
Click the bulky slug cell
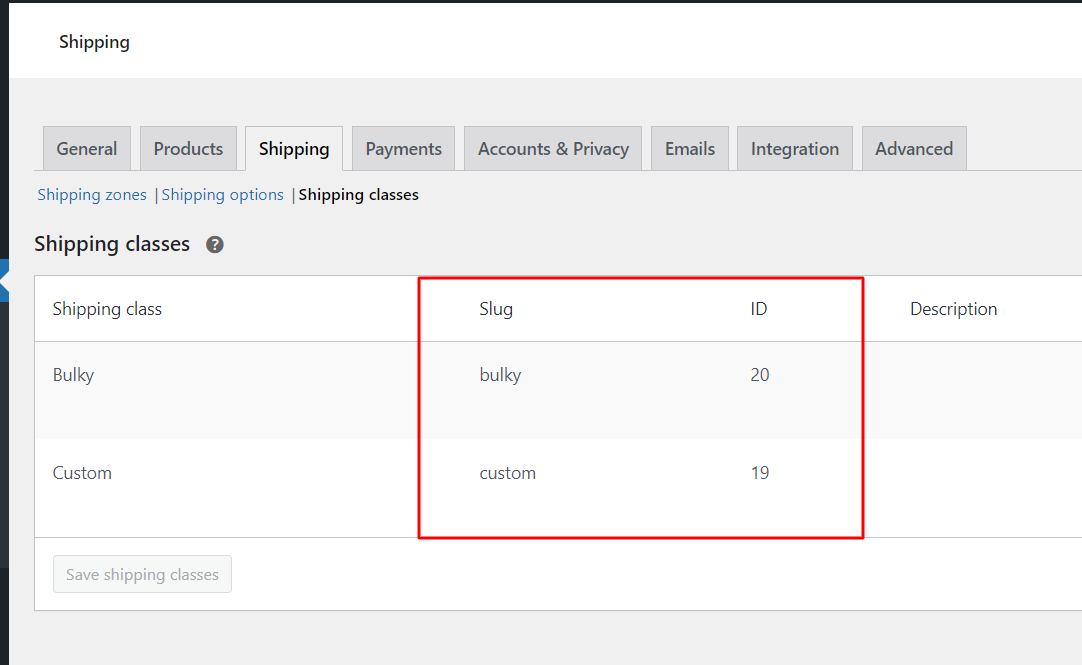pos(500,375)
